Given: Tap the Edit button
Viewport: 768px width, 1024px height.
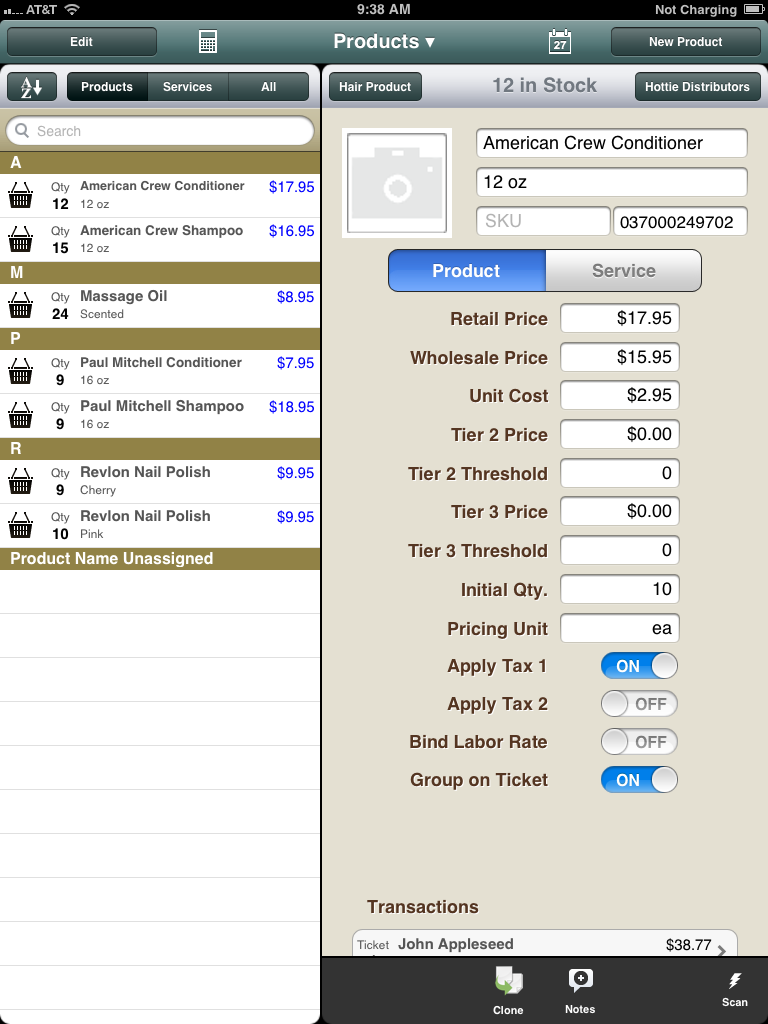Looking at the screenshot, I should coord(82,42).
